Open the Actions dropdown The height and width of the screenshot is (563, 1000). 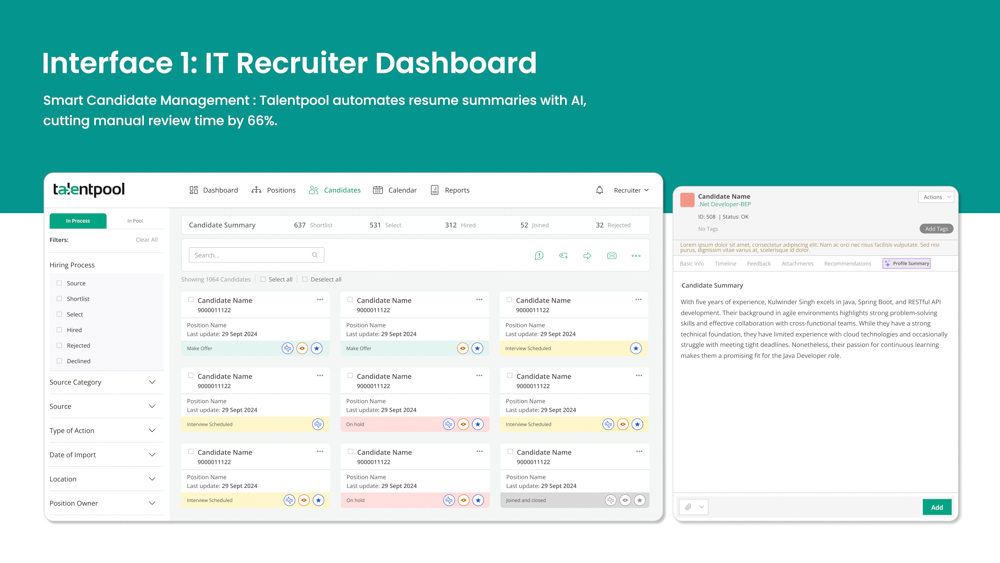936,197
